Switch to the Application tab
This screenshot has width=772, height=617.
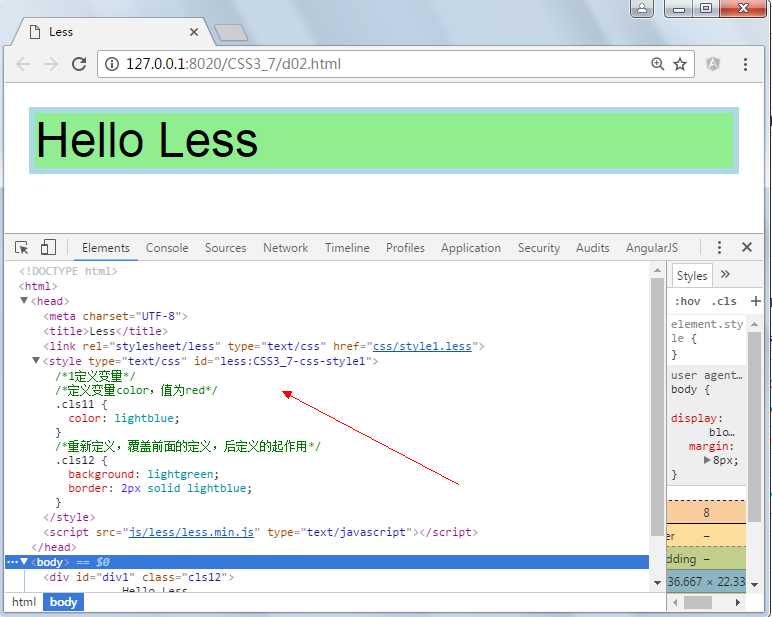(x=471, y=248)
